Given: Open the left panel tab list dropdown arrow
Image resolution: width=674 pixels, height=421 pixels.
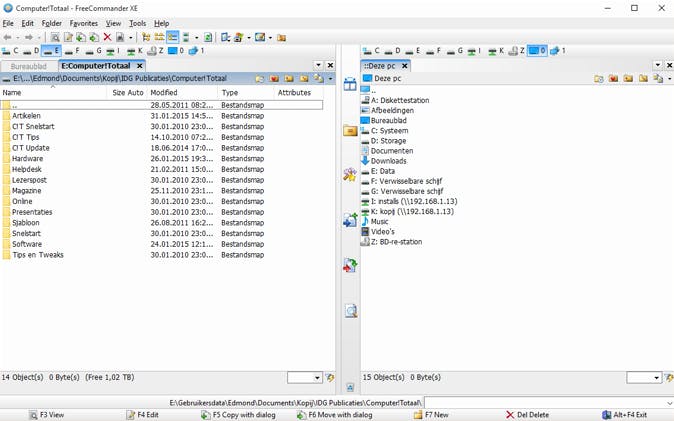Looking at the screenshot, I should [318, 65].
